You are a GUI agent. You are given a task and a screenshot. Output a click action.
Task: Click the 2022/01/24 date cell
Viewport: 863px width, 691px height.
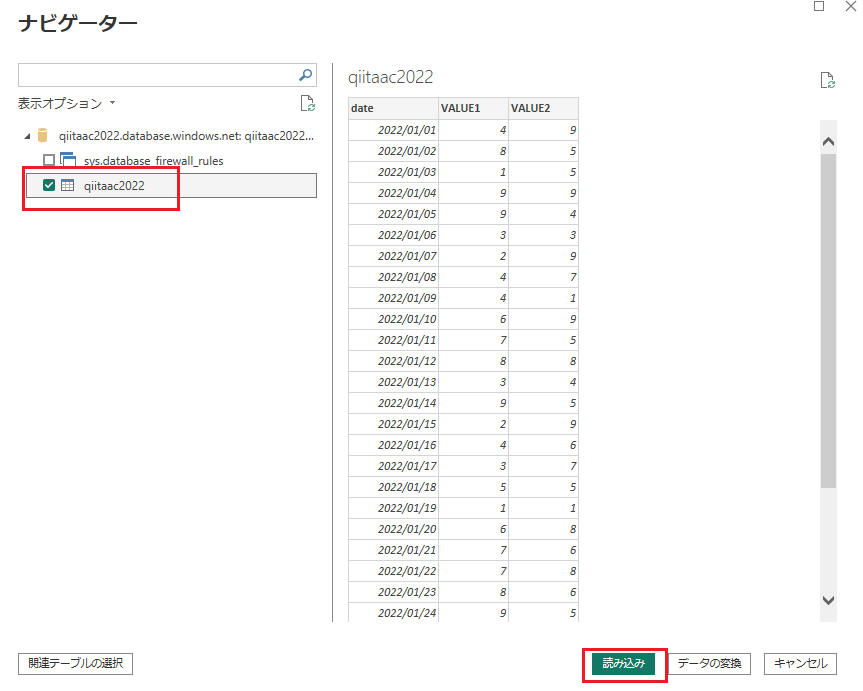[393, 613]
